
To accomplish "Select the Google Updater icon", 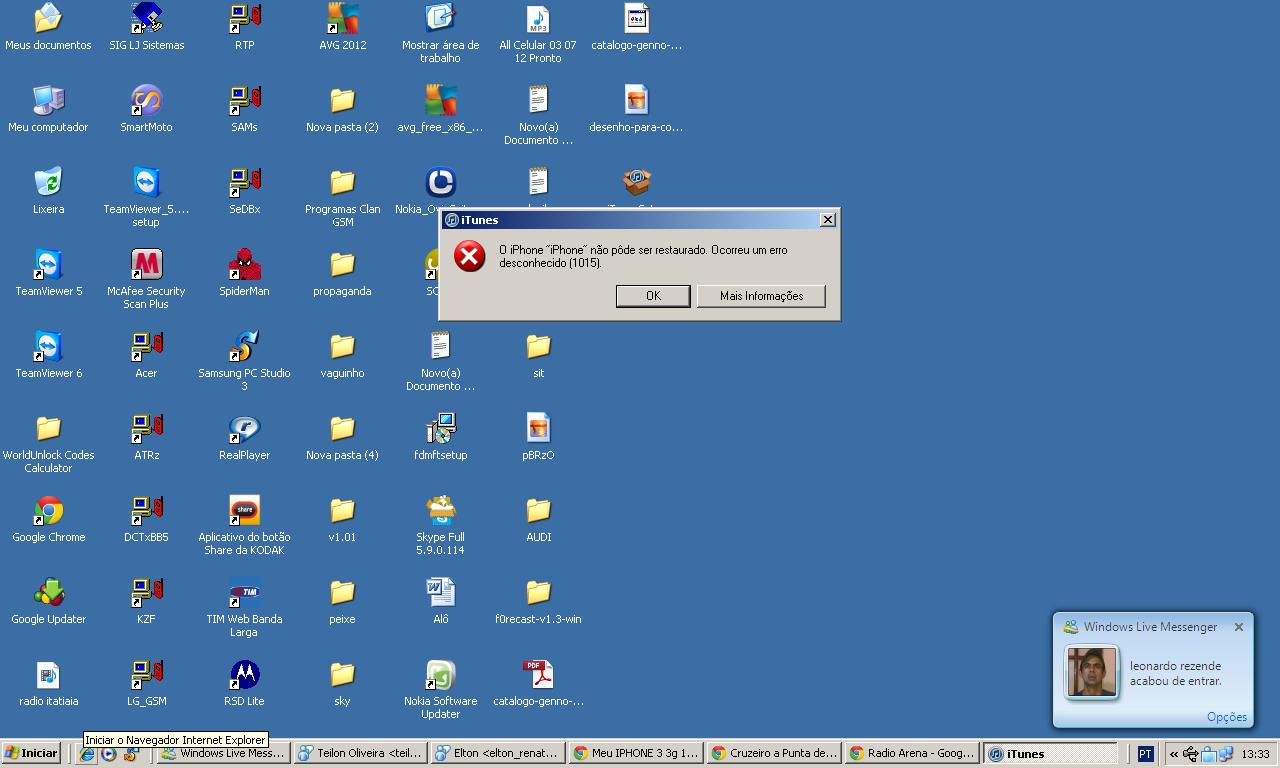I will [x=48, y=592].
